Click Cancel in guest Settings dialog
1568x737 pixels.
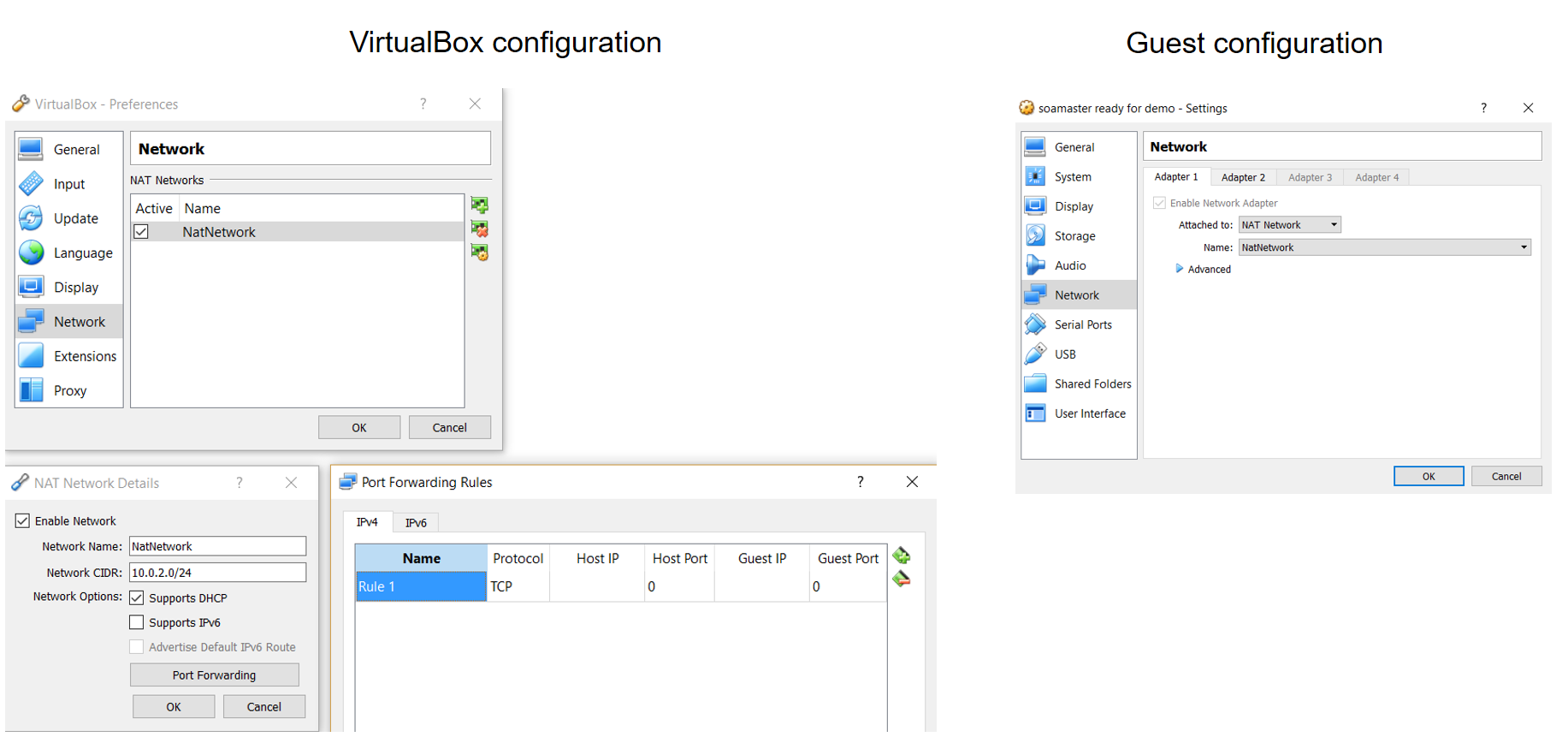[x=1506, y=476]
